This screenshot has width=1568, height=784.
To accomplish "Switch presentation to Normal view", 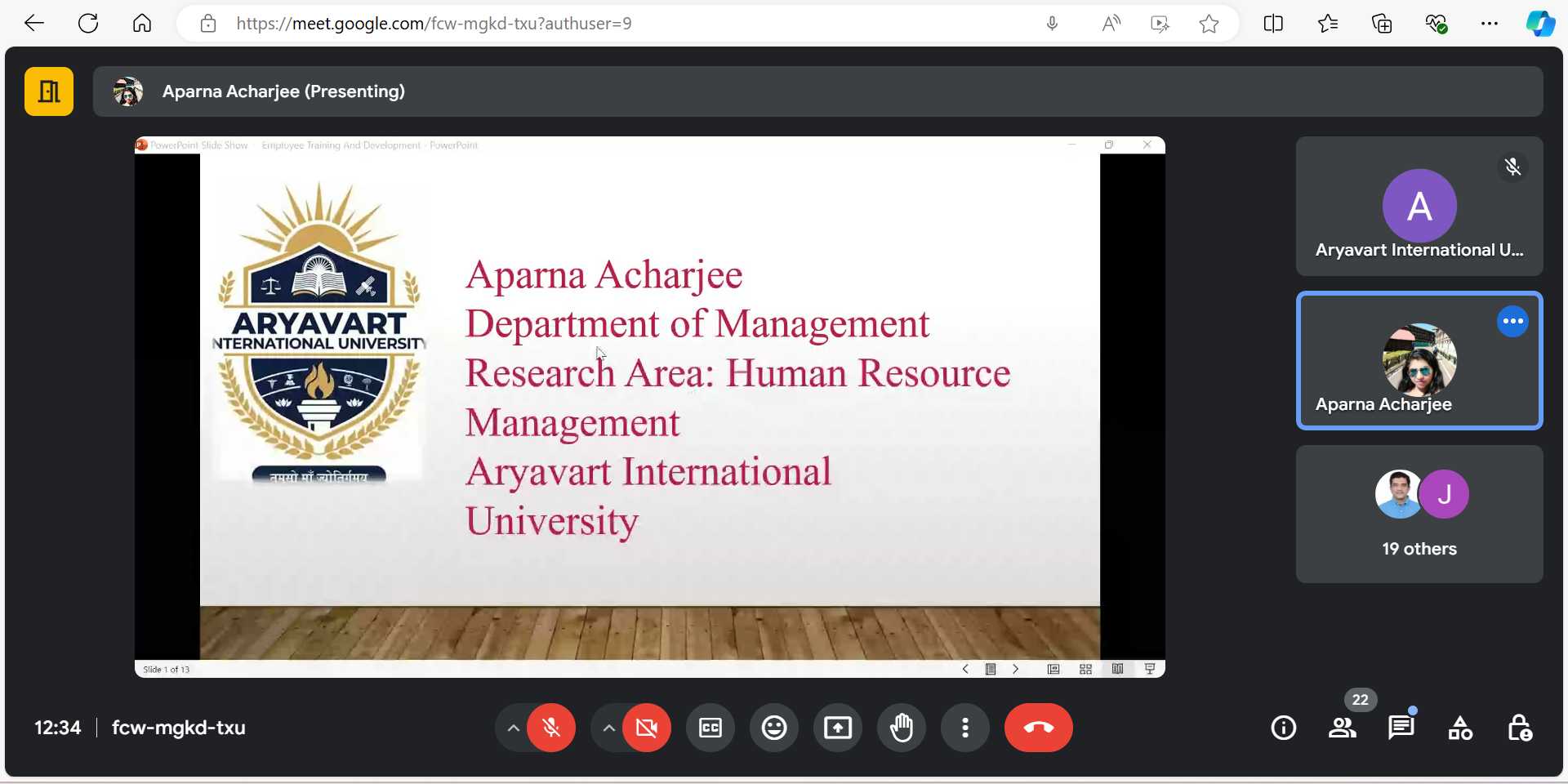I will (1053, 669).
